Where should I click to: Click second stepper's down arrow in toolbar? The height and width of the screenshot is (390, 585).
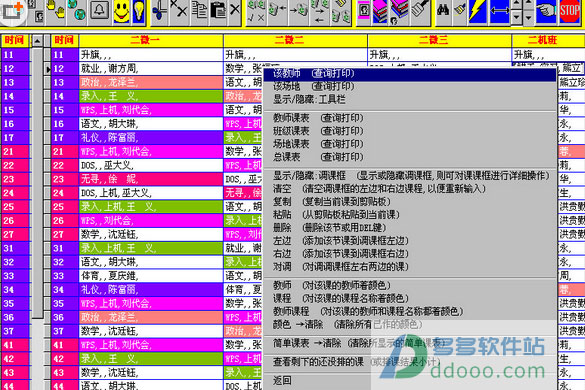pos(528,17)
